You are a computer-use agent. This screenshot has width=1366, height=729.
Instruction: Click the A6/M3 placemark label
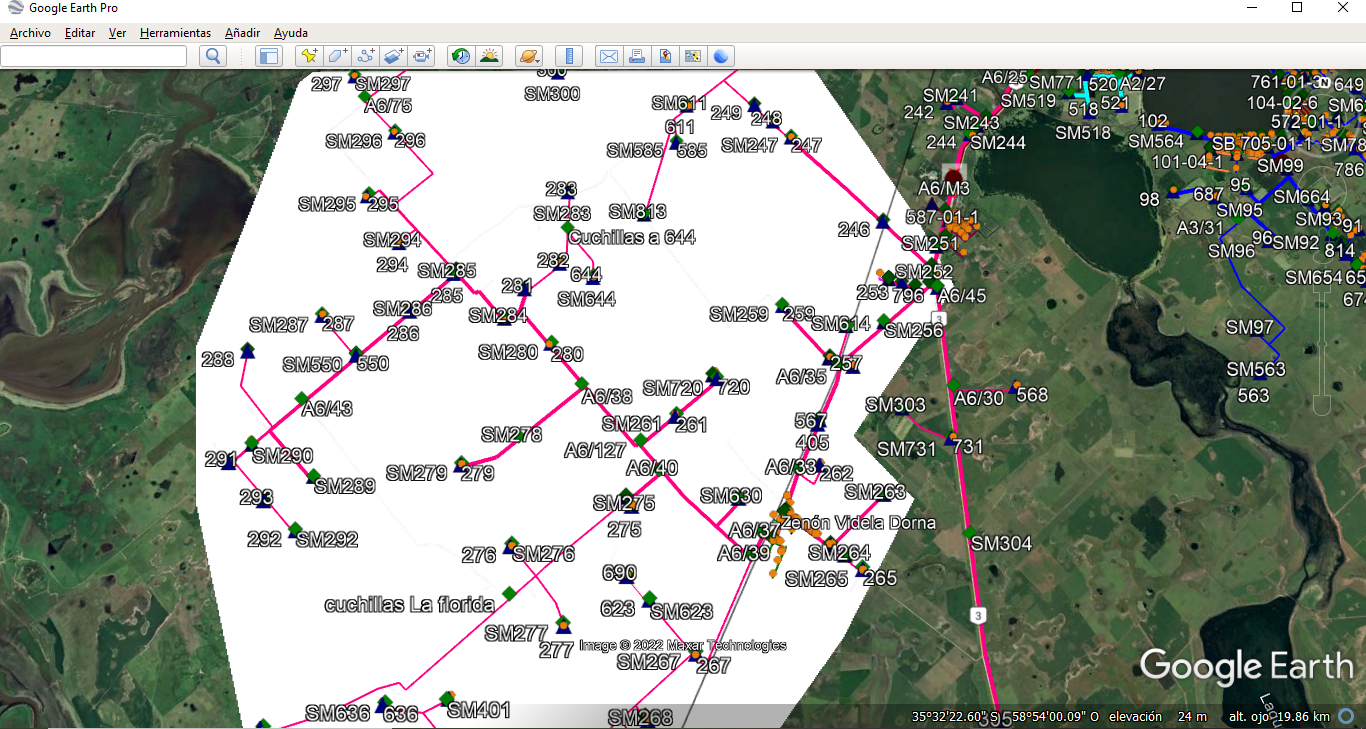(x=944, y=188)
